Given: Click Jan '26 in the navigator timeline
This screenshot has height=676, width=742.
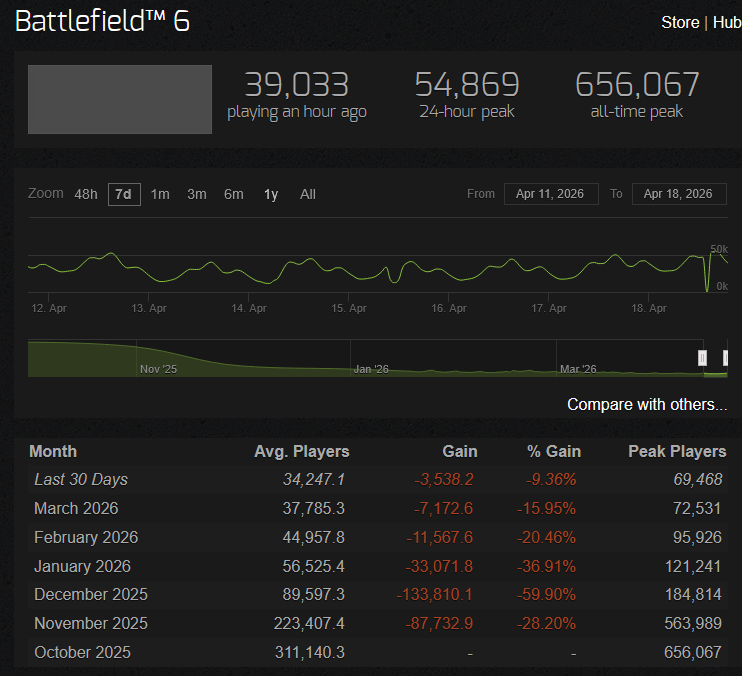Looking at the screenshot, I should click(371, 369).
